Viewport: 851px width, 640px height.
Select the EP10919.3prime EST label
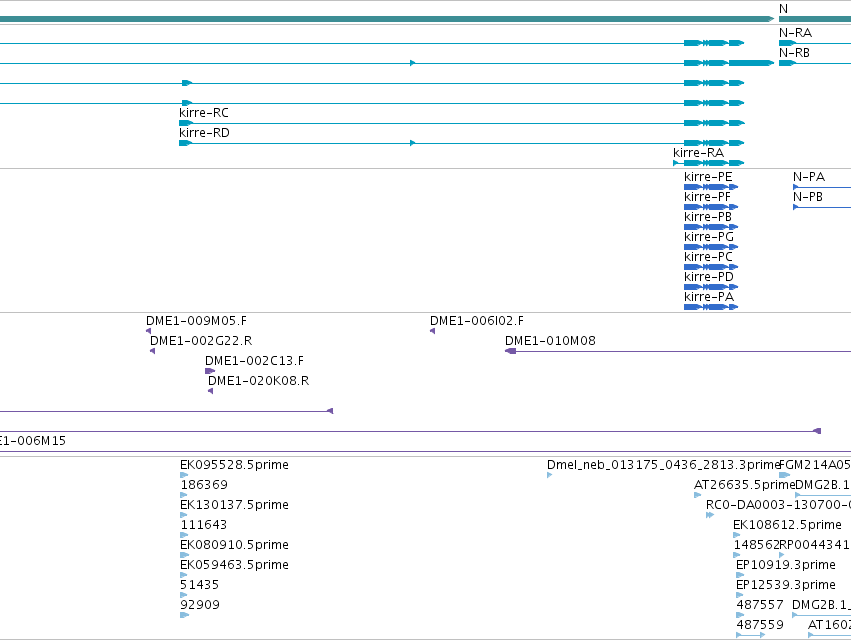tap(785, 565)
